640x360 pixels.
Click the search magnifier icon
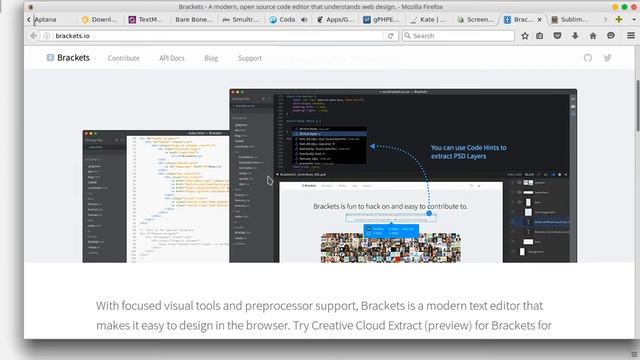[x=407, y=36]
